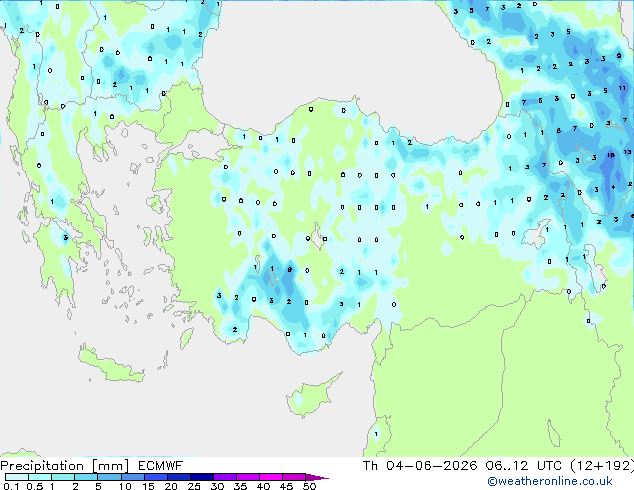The width and height of the screenshot is (634, 490).
Task: Click the island of Crete on map
Action: point(110,364)
